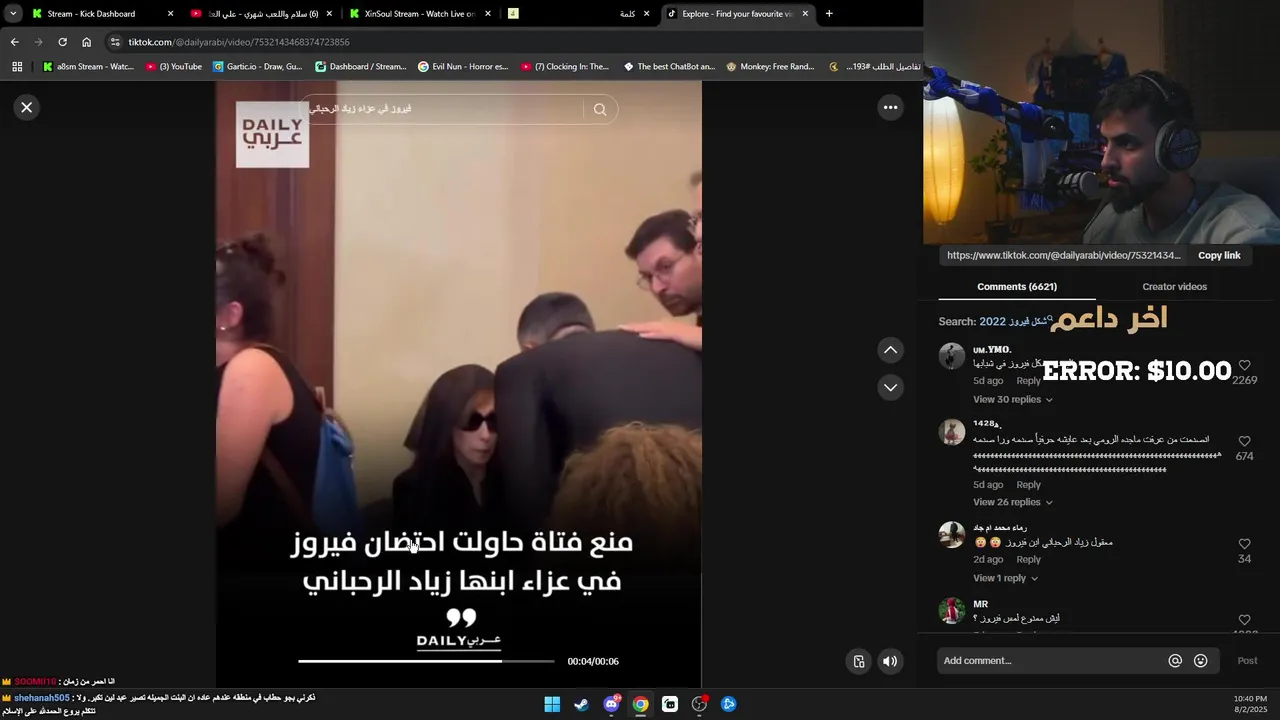Open the tab search dropdown in Chrome
The width and height of the screenshot is (1280, 720).
click(13, 14)
